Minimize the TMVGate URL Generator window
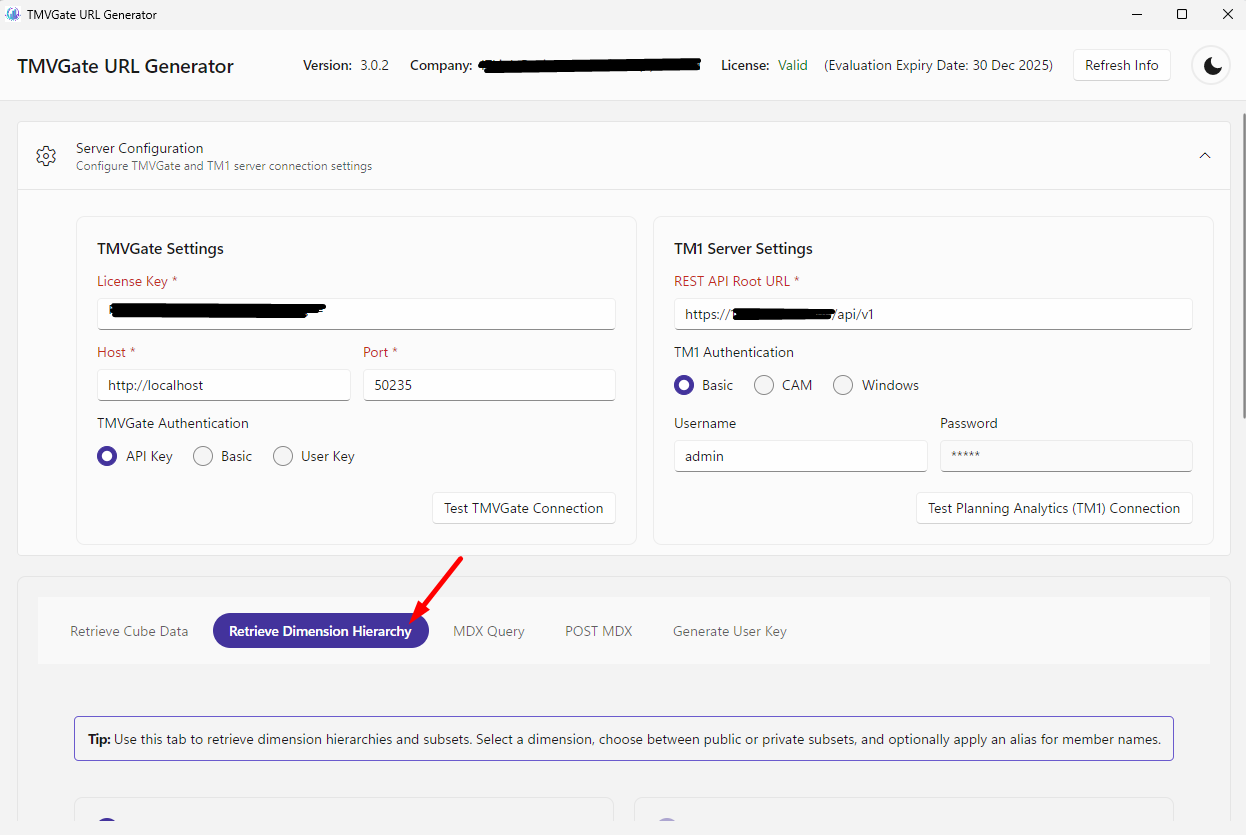This screenshot has height=835, width=1246. [x=1138, y=14]
